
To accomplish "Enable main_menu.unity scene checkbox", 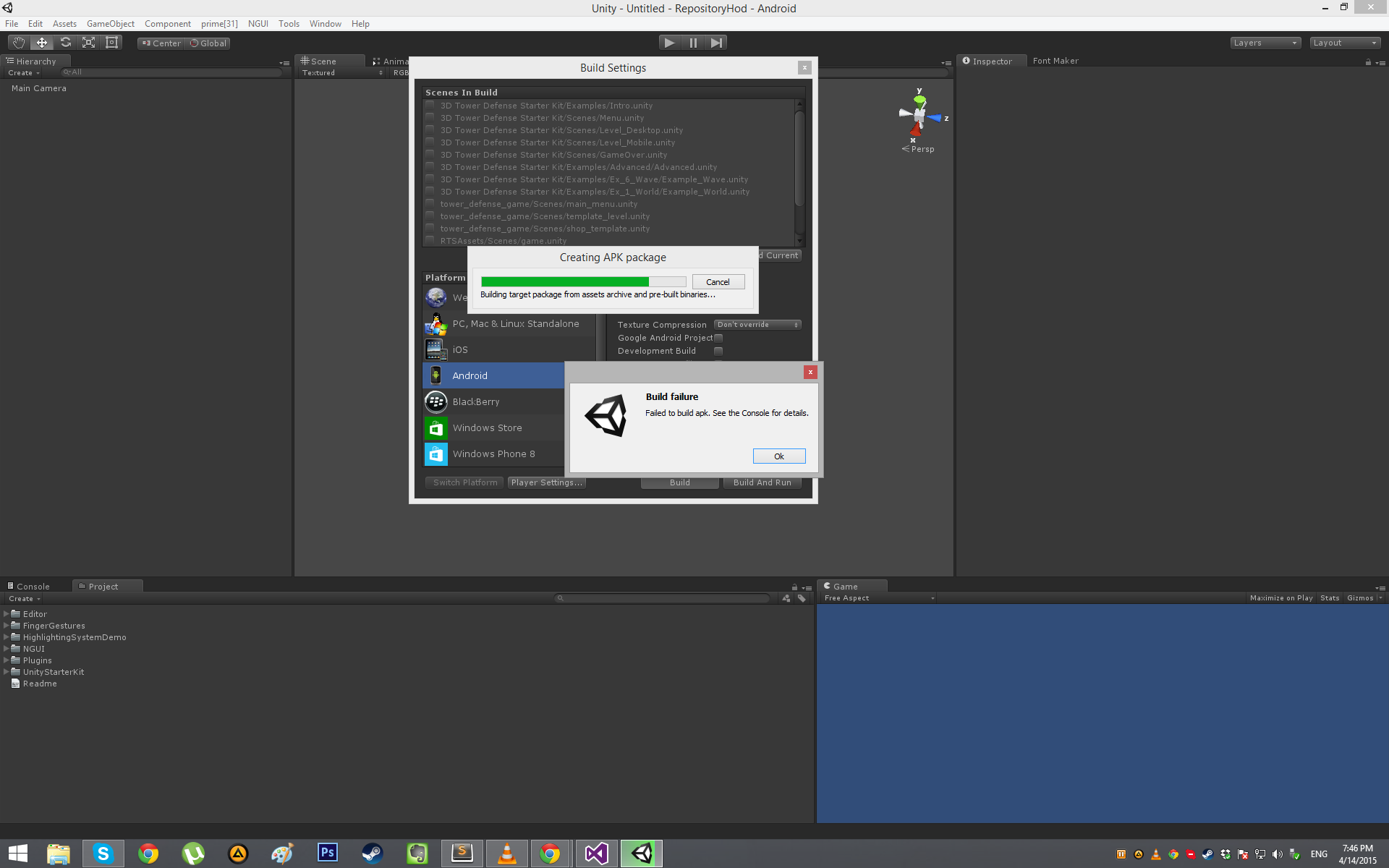I will click(x=430, y=204).
